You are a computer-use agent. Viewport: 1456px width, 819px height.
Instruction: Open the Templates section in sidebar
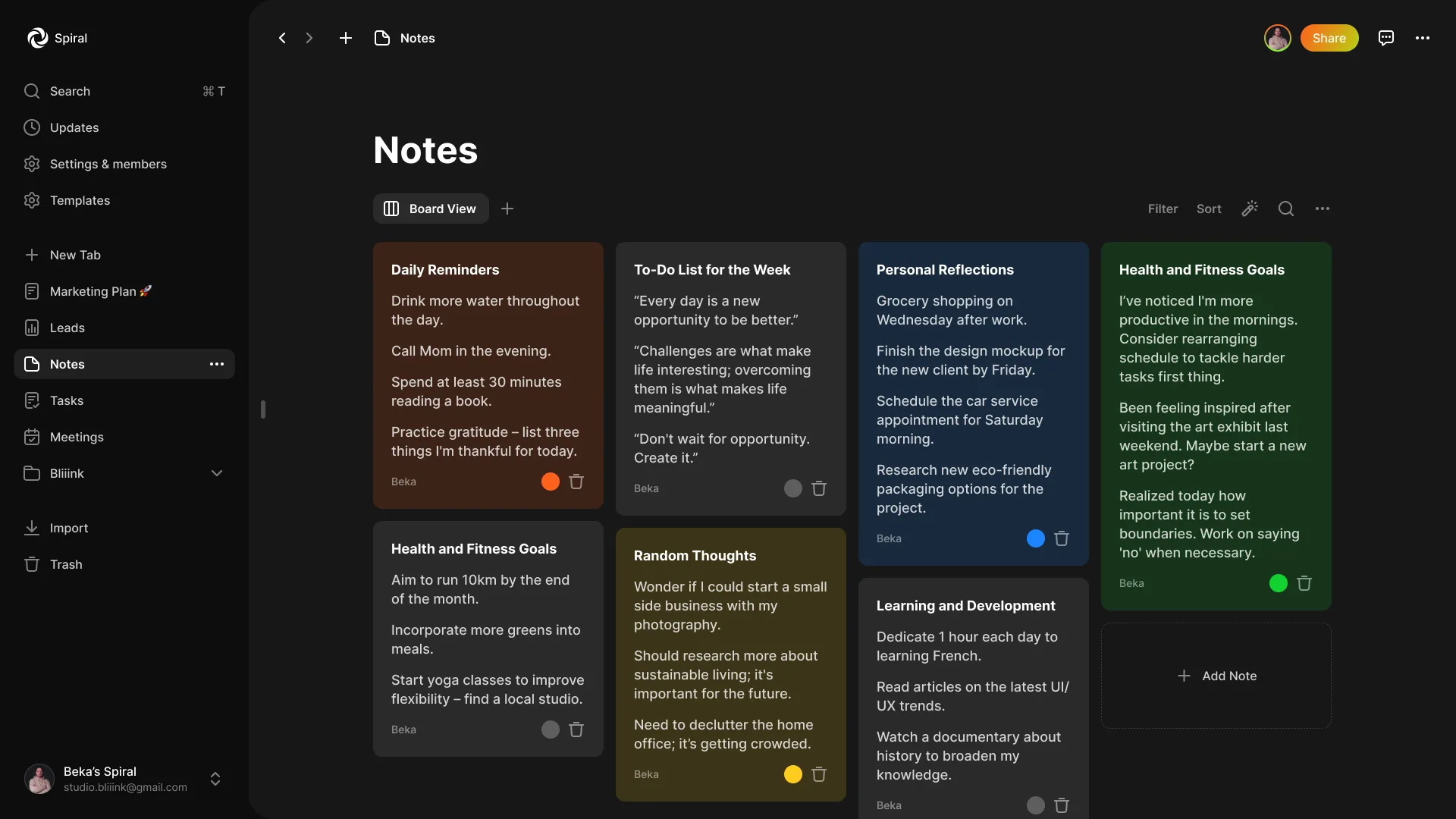[x=80, y=200]
